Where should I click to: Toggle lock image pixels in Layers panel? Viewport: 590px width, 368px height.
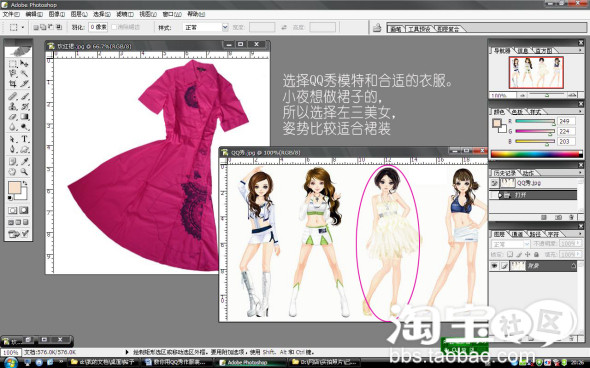(x=519, y=254)
